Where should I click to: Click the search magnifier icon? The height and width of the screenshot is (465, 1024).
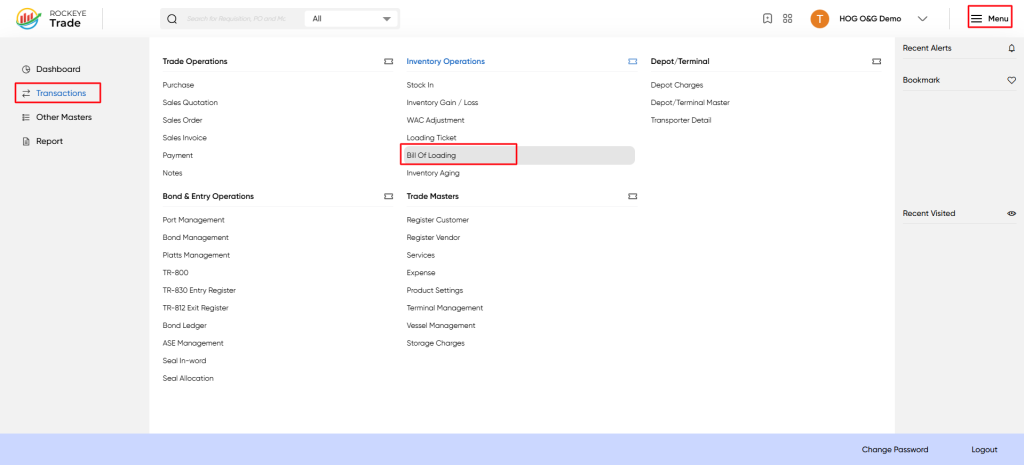click(x=172, y=19)
